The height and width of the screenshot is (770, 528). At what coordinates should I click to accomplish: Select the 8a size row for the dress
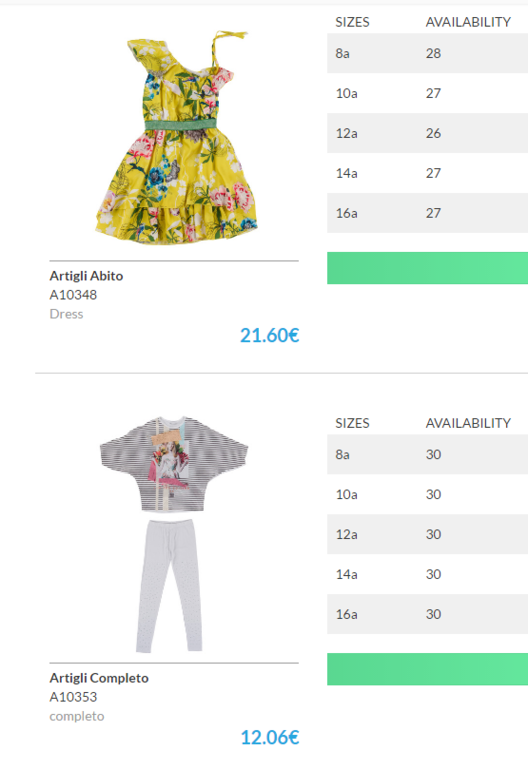coord(427,53)
